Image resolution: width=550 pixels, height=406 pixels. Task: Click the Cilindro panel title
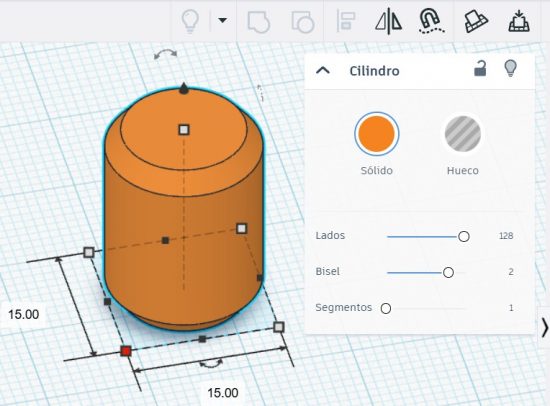[x=374, y=71]
